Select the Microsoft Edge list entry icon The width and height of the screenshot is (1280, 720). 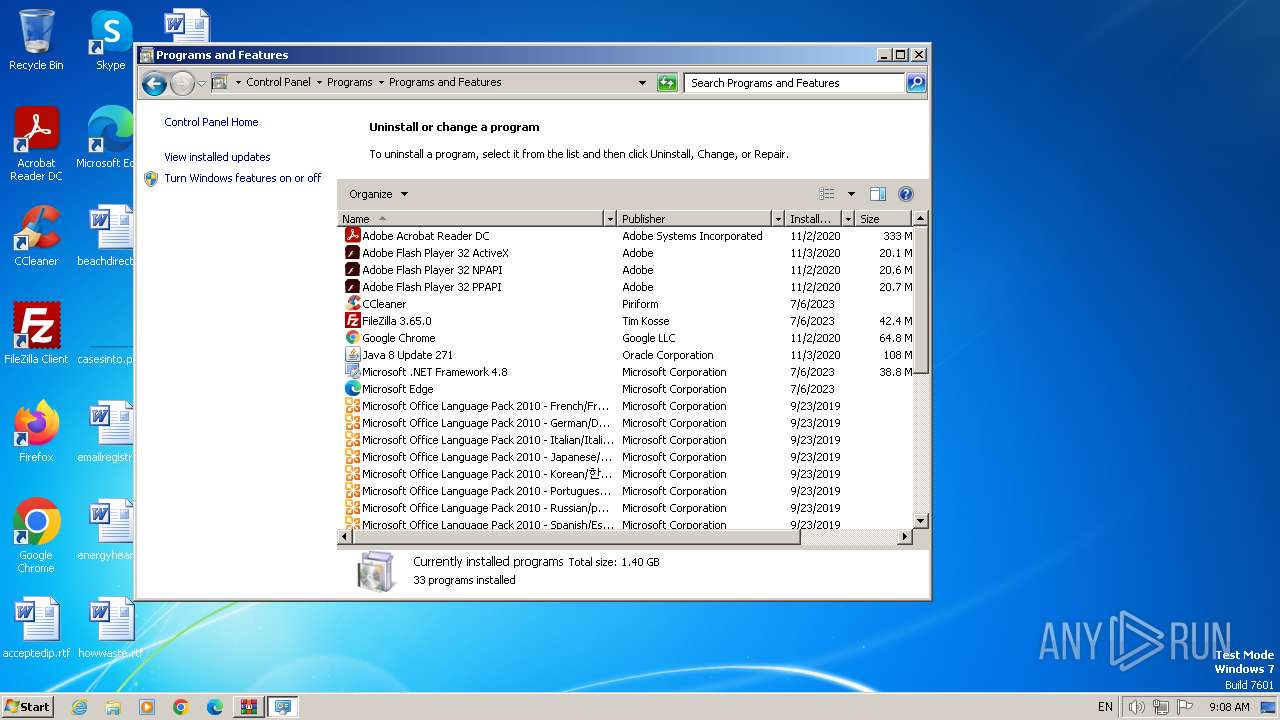pyautogui.click(x=352, y=389)
